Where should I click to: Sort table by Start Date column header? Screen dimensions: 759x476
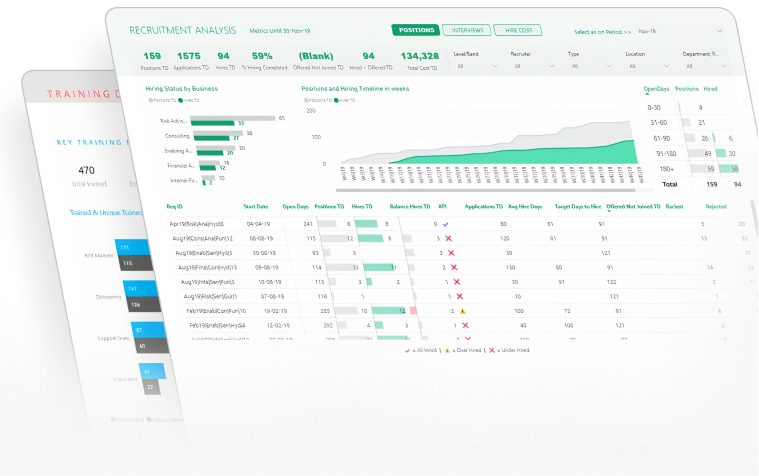click(x=256, y=206)
